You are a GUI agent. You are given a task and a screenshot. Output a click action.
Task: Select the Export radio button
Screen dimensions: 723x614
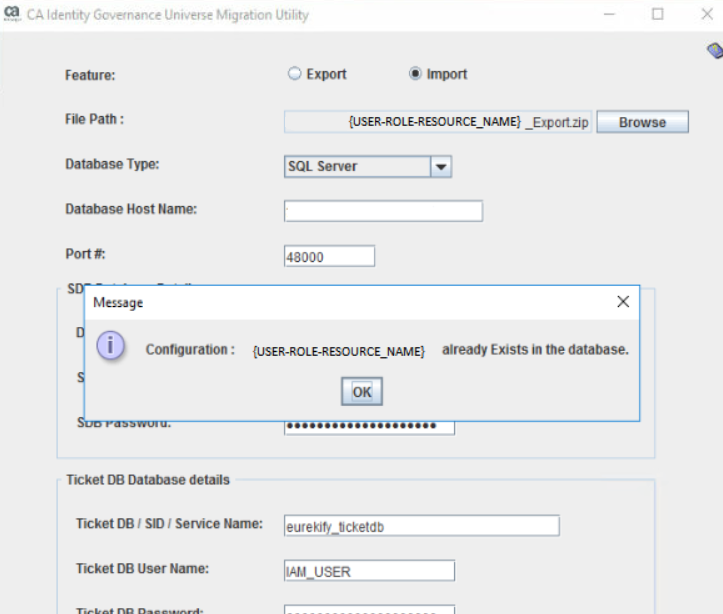(x=294, y=74)
